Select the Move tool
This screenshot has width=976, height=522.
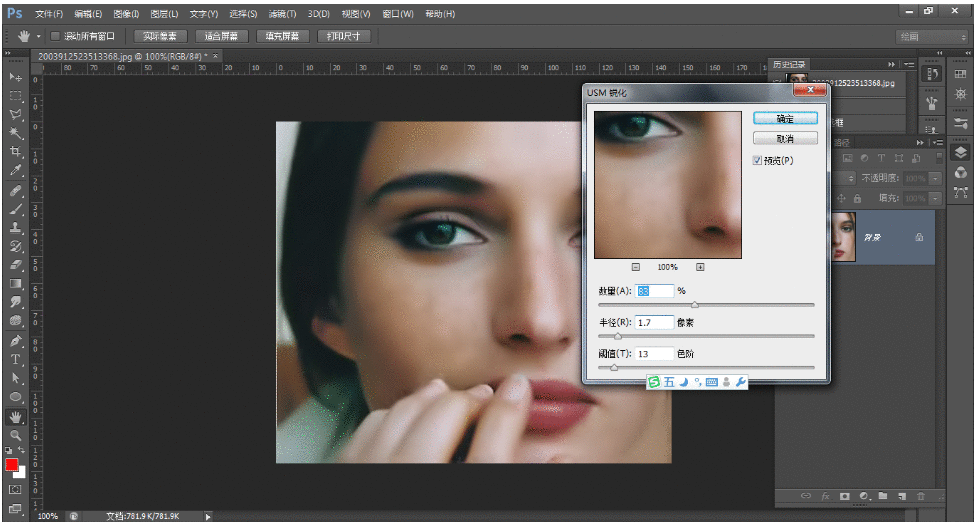click(15, 77)
